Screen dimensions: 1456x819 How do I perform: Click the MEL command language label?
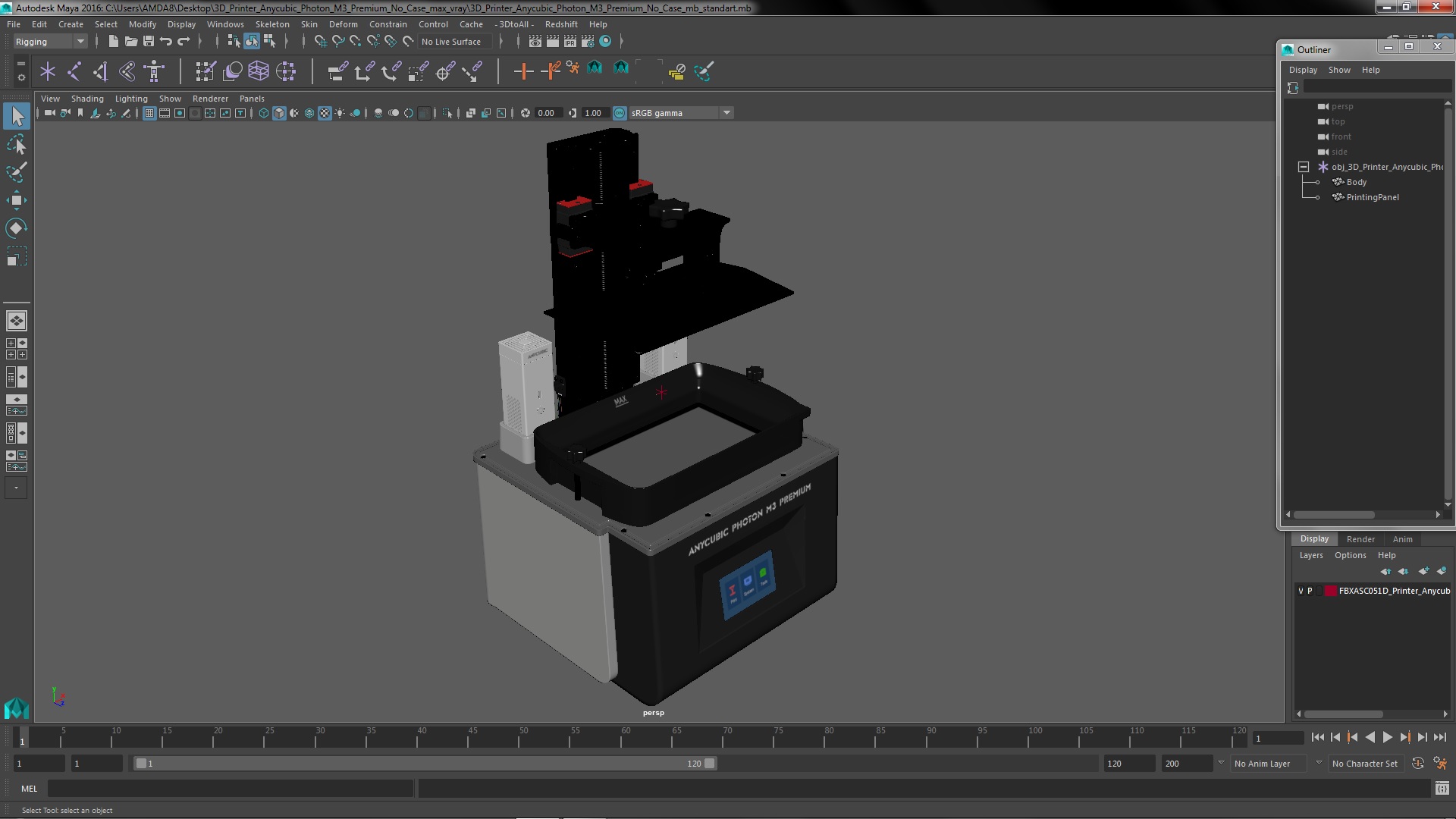point(29,789)
